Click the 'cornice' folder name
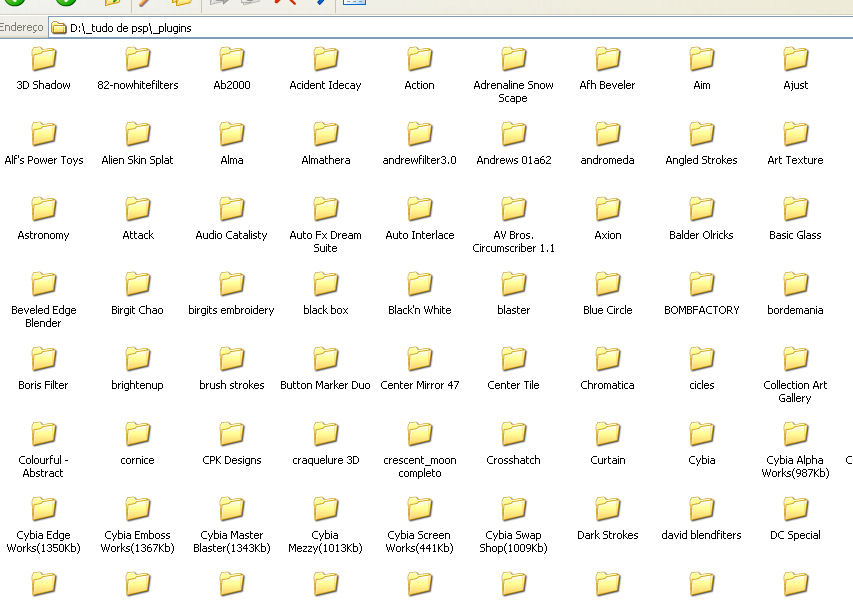 pos(138,460)
